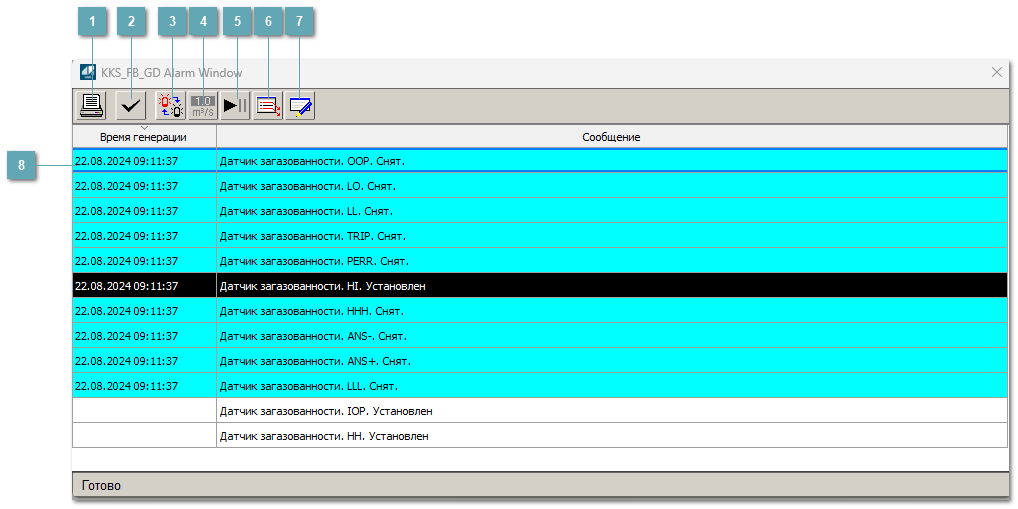
Task: Toggle the alarm lamp switch icon
Action: tap(171, 105)
